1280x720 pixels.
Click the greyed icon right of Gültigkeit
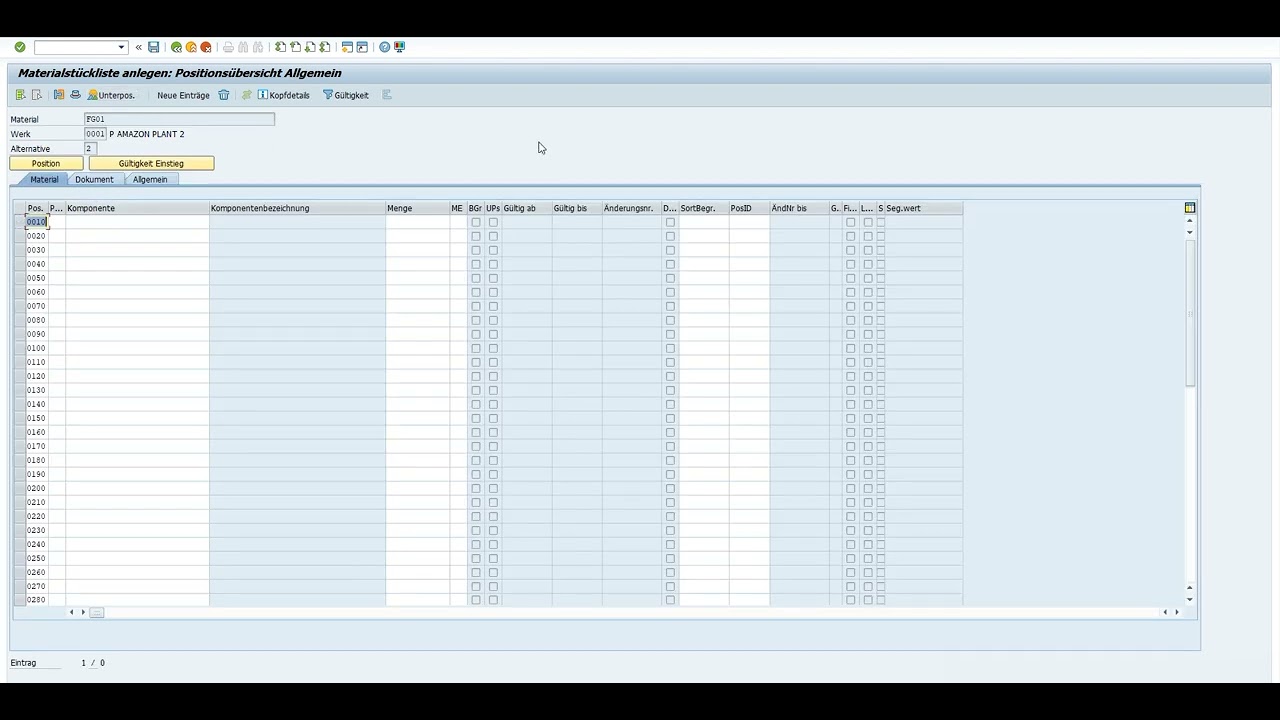tap(387, 95)
